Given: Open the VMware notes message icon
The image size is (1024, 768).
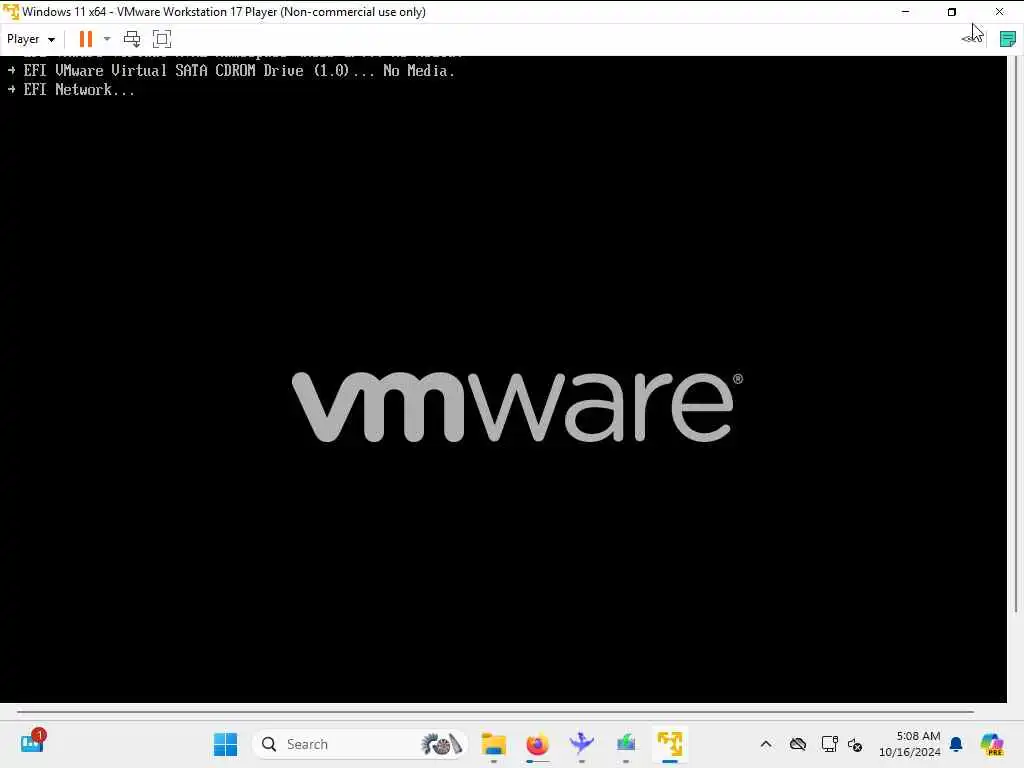Looking at the screenshot, I should pos(1008,39).
